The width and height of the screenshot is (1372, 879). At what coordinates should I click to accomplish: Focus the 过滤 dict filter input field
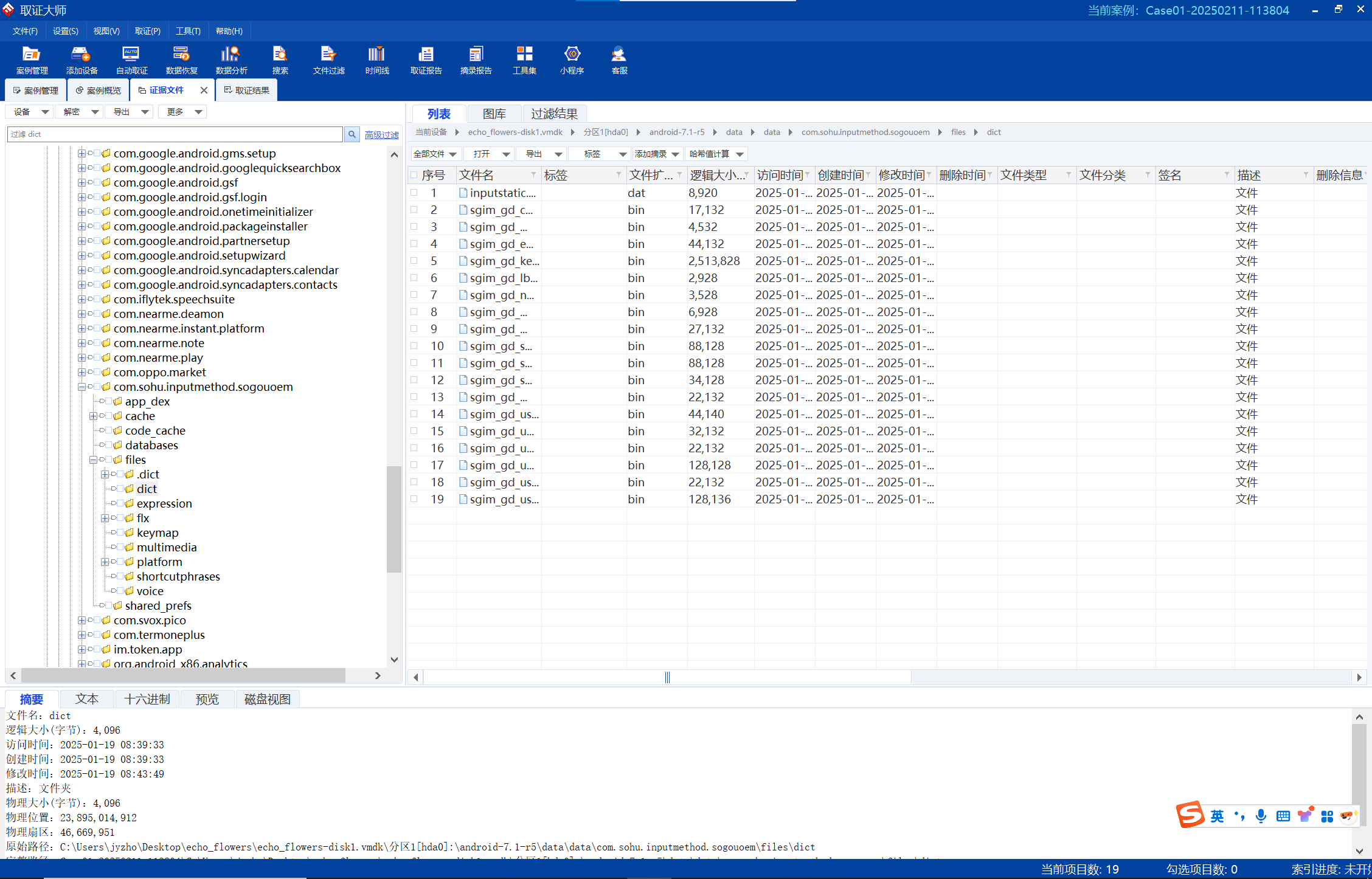(175, 134)
